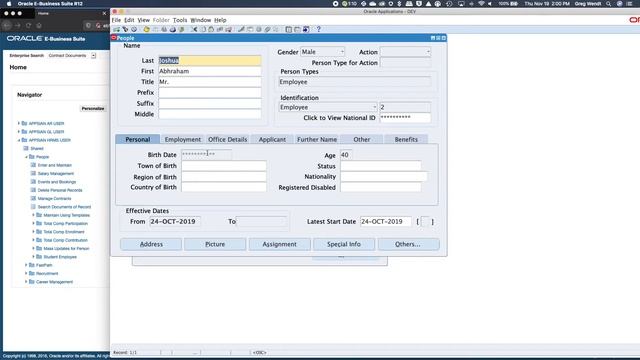Click the Others... button
Image resolution: width=640 pixels, height=360 pixels.
(408, 244)
